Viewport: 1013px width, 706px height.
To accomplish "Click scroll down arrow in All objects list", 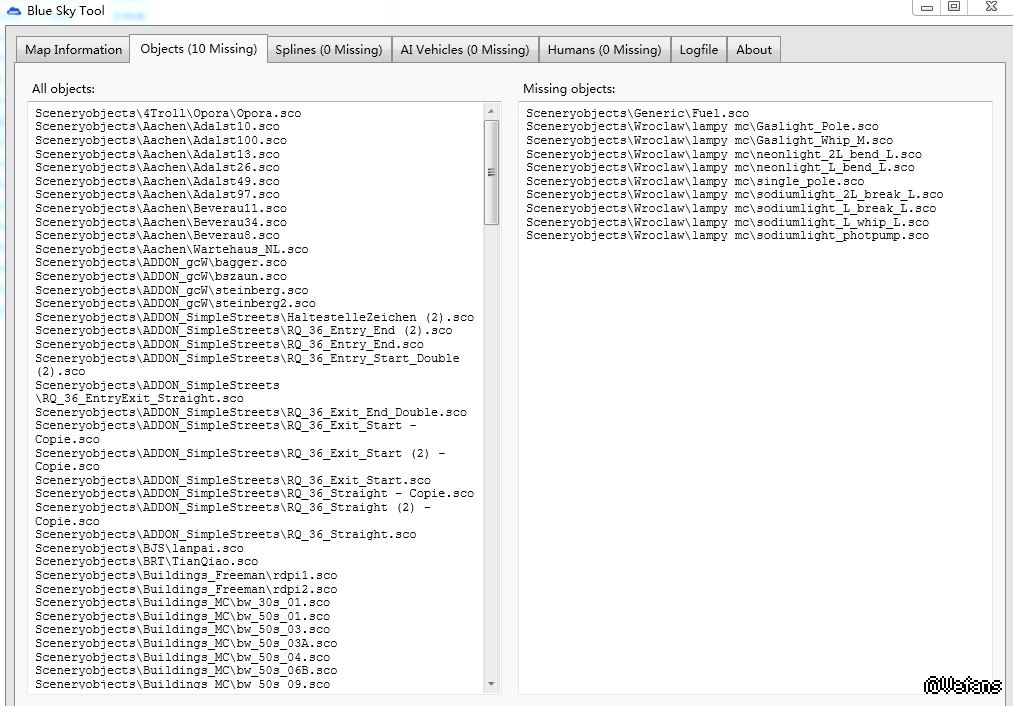I will click(491, 684).
